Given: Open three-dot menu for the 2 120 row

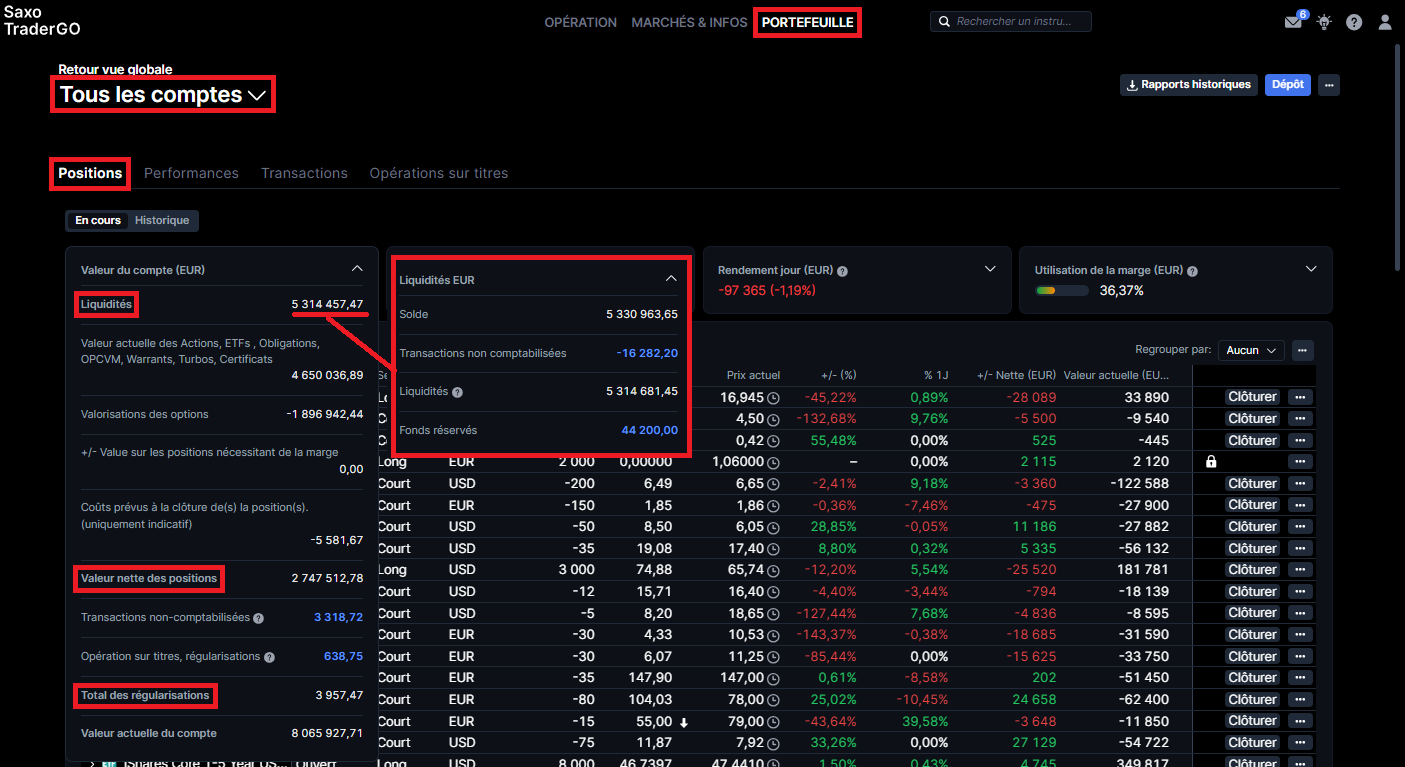Looking at the screenshot, I should [x=1300, y=462].
